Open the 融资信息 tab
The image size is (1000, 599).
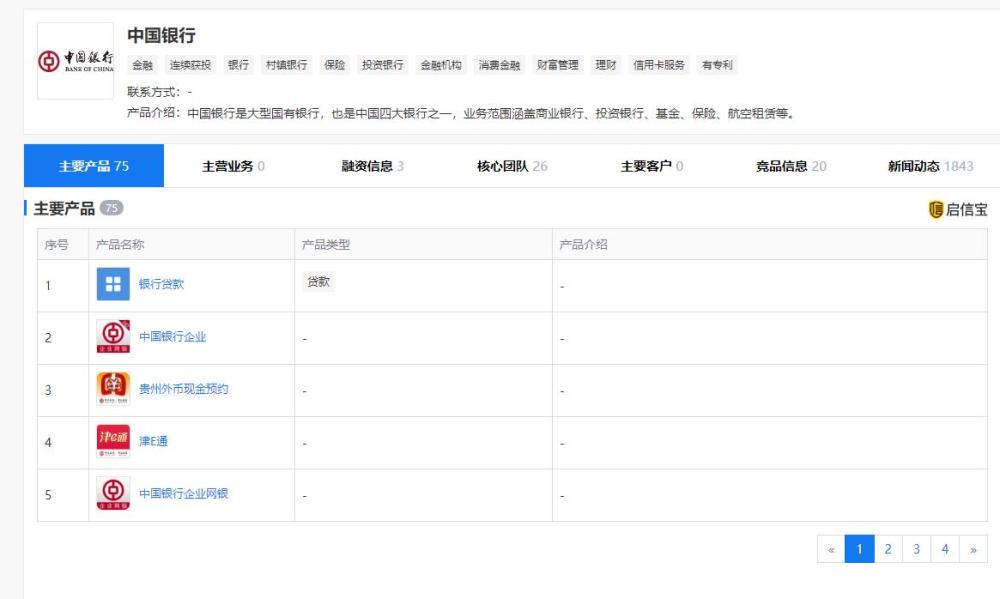[373, 166]
